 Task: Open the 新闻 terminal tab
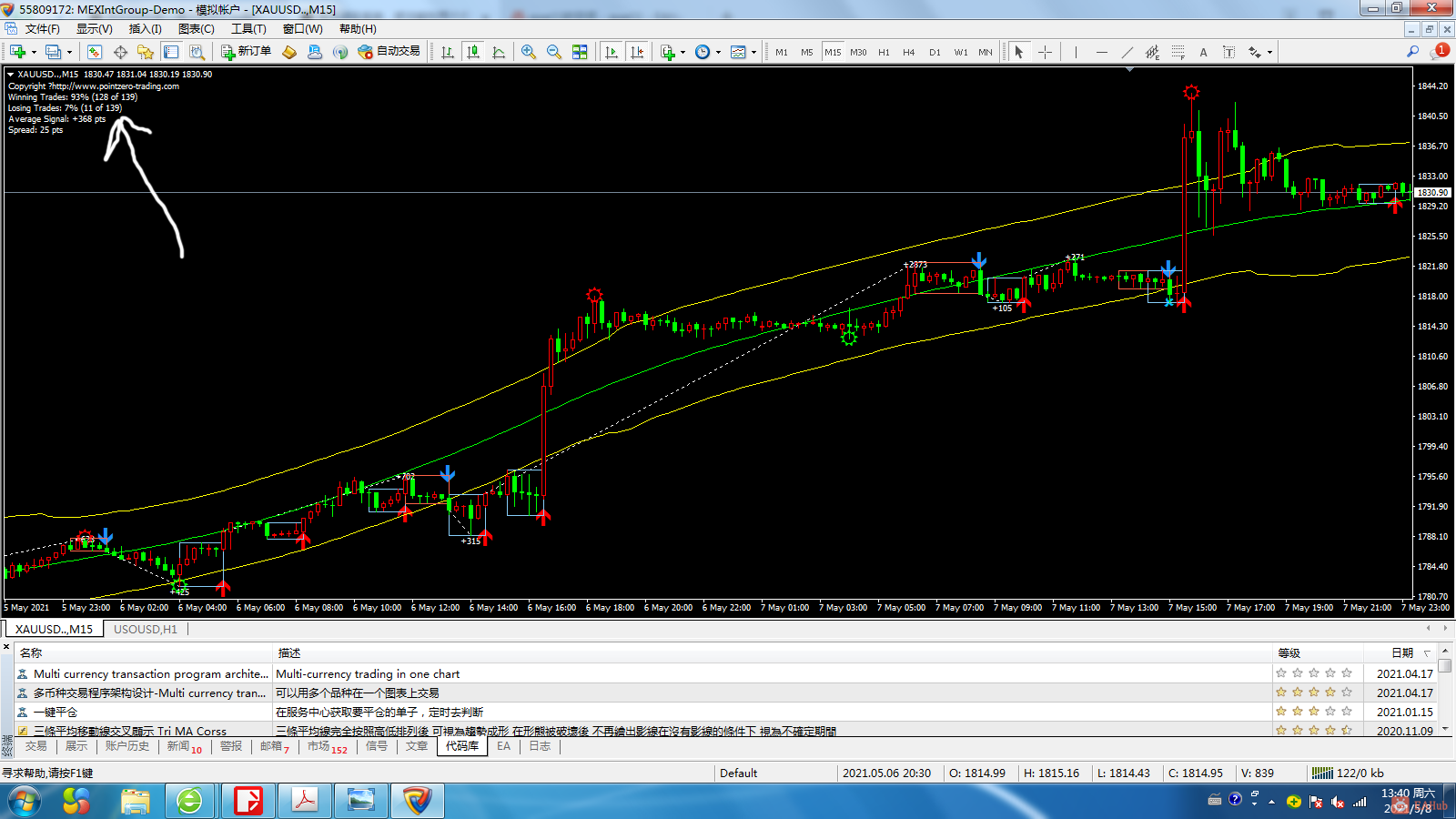(184, 746)
